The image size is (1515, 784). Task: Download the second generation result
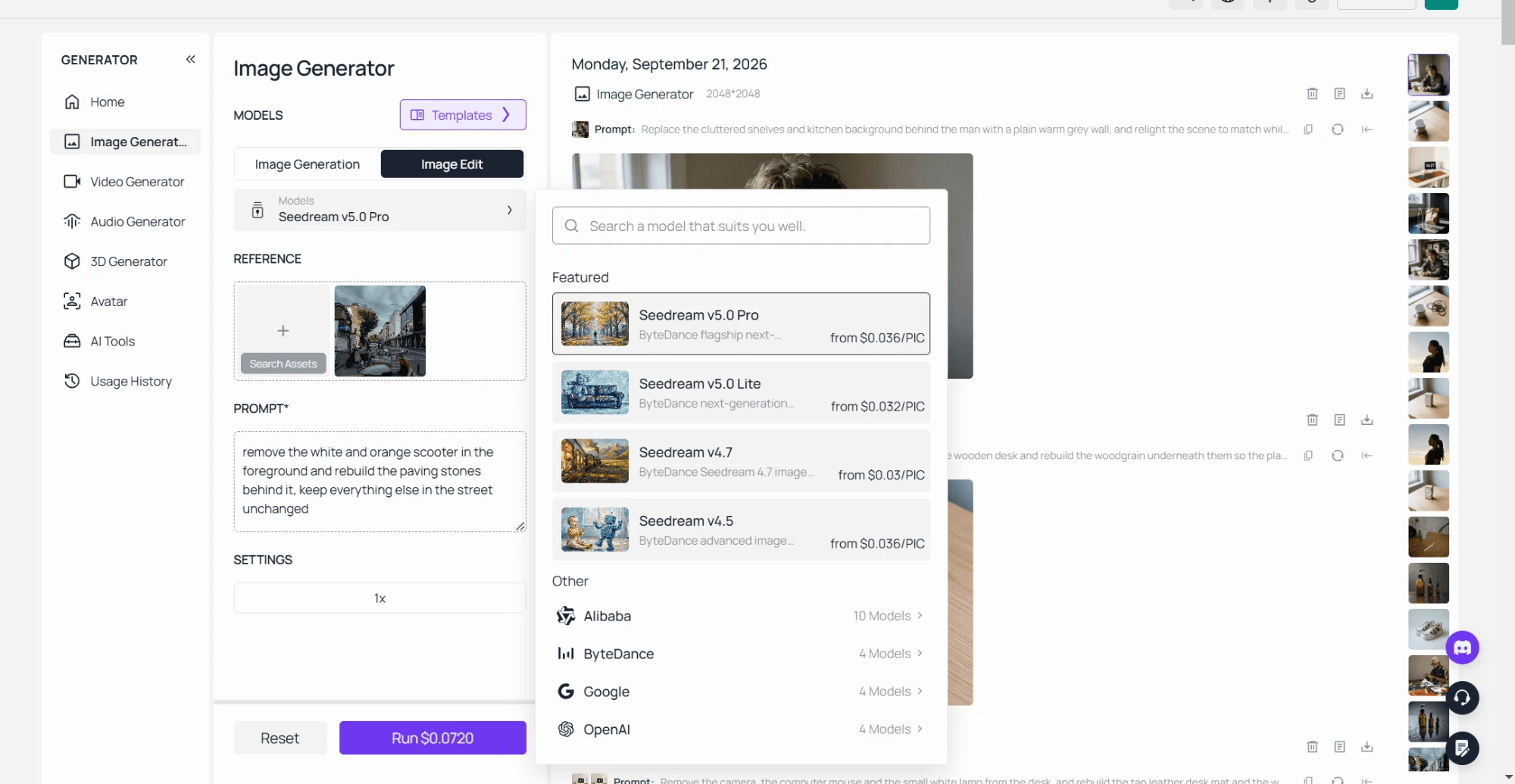[1367, 420]
